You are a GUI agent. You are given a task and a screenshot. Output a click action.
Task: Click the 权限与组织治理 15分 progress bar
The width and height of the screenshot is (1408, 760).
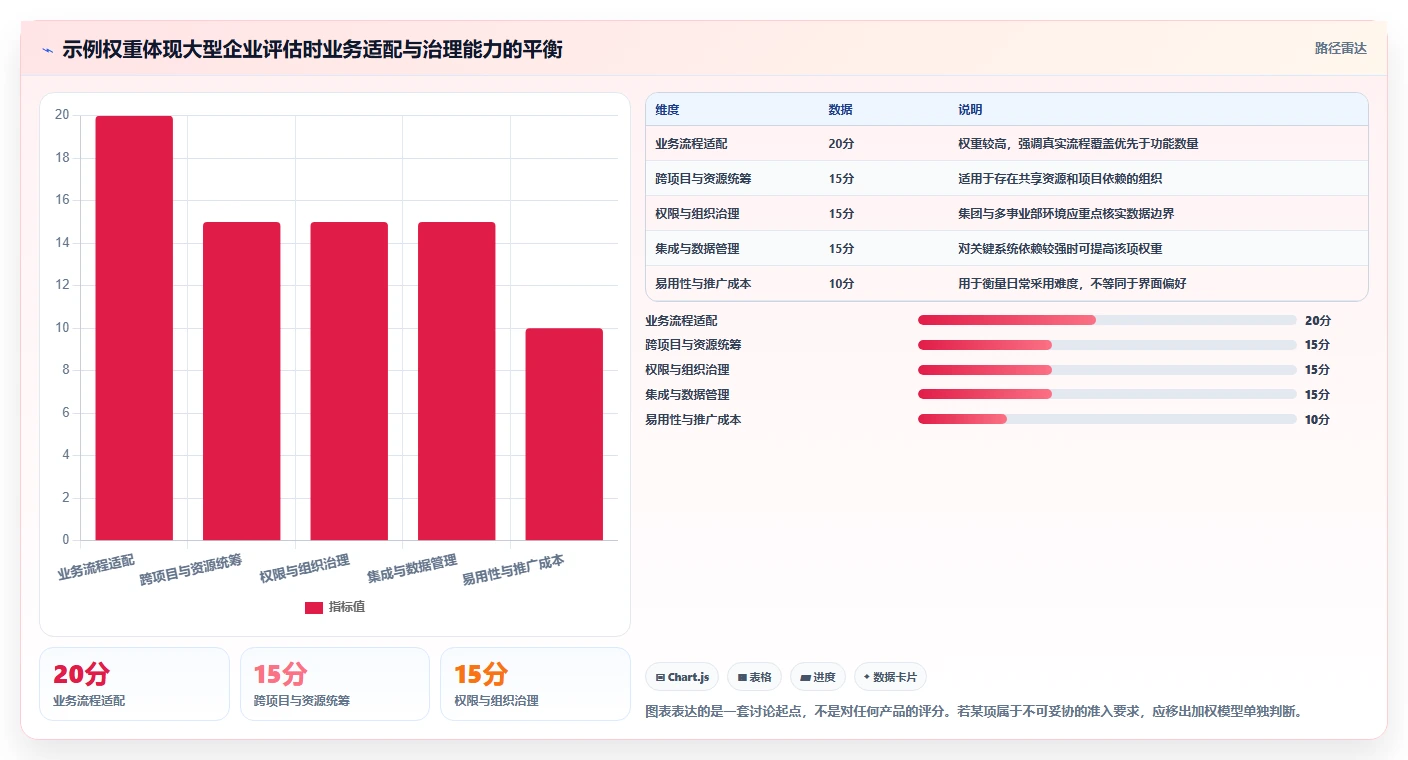click(1107, 370)
